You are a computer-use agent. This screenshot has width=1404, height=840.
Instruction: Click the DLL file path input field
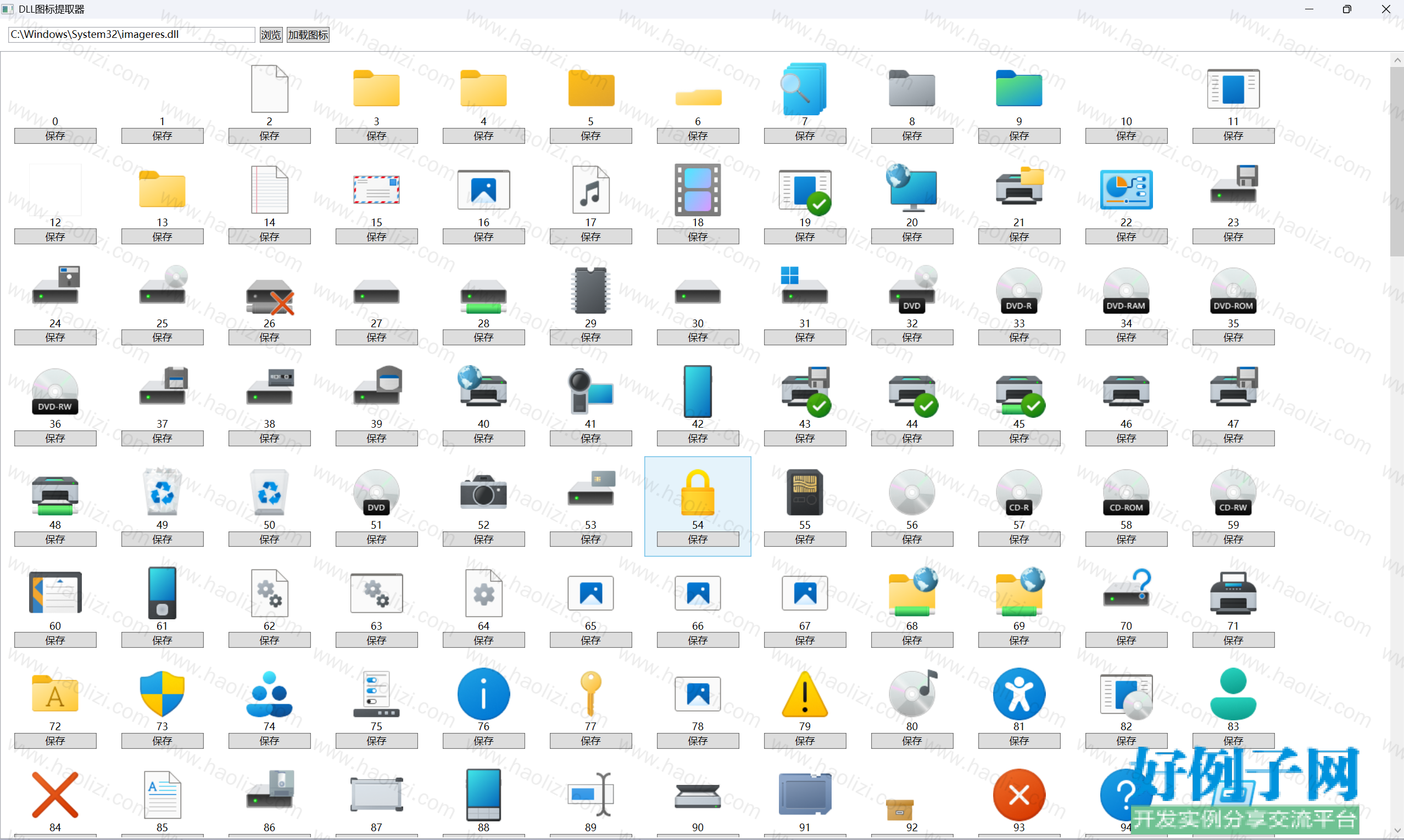(131, 35)
